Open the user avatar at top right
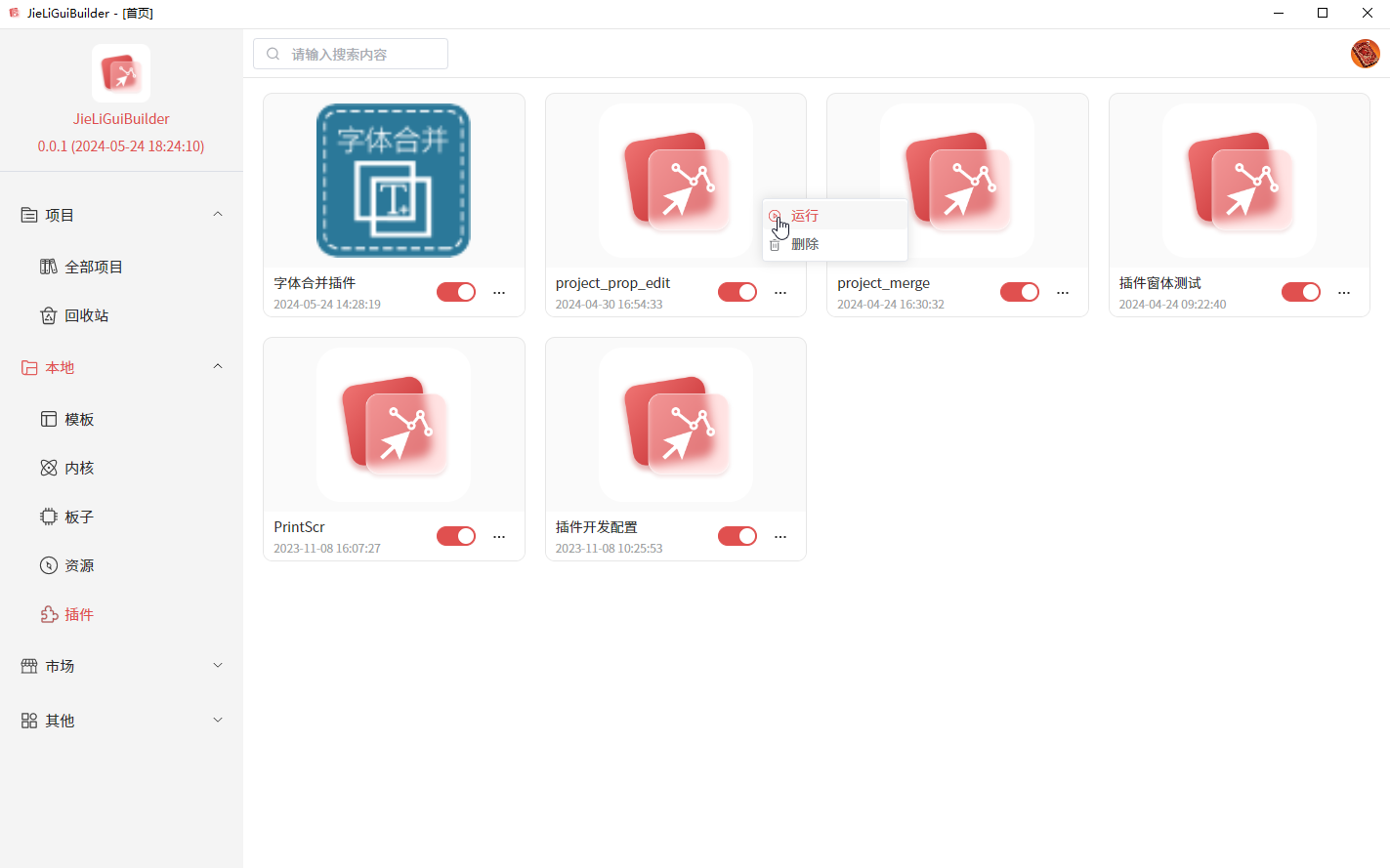The width and height of the screenshot is (1390, 868). [x=1365, y=54]
